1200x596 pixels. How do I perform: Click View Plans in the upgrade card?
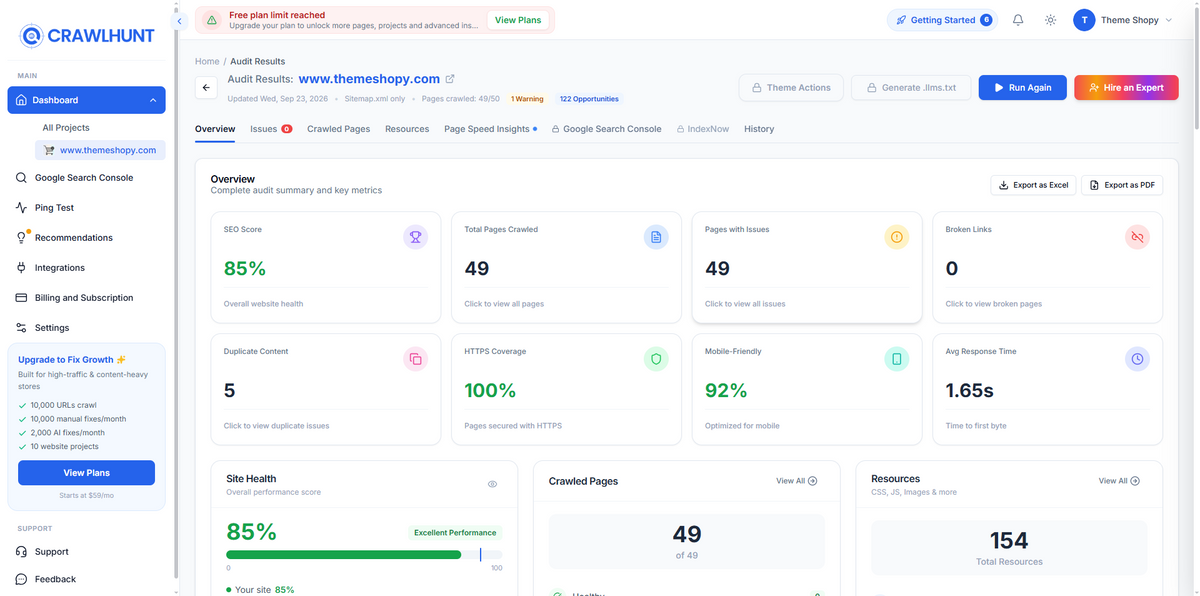click(86, 473)
